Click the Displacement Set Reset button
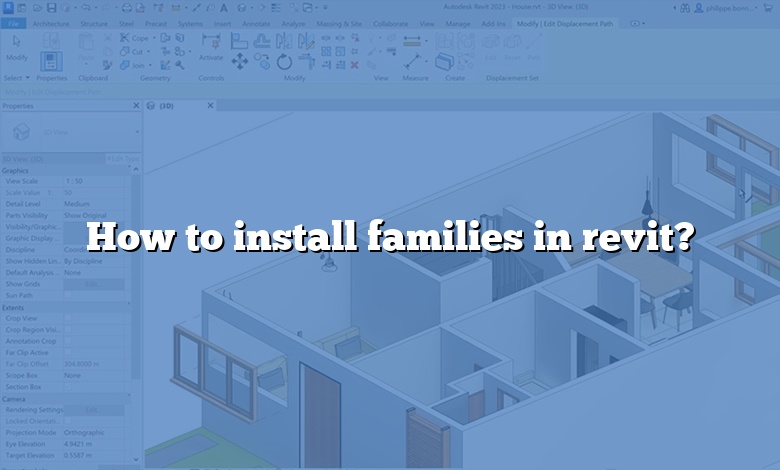The image size is (780, 470). 512,48
